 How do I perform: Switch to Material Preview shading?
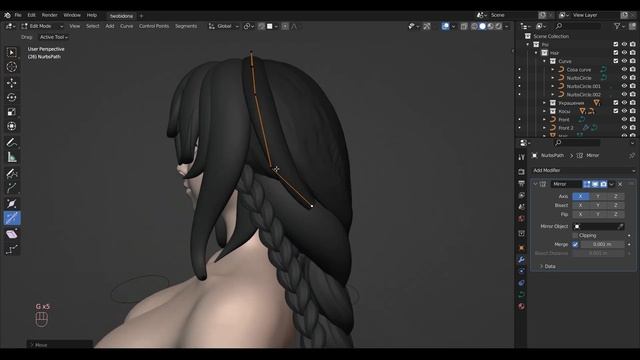click(x=491, y=26)
